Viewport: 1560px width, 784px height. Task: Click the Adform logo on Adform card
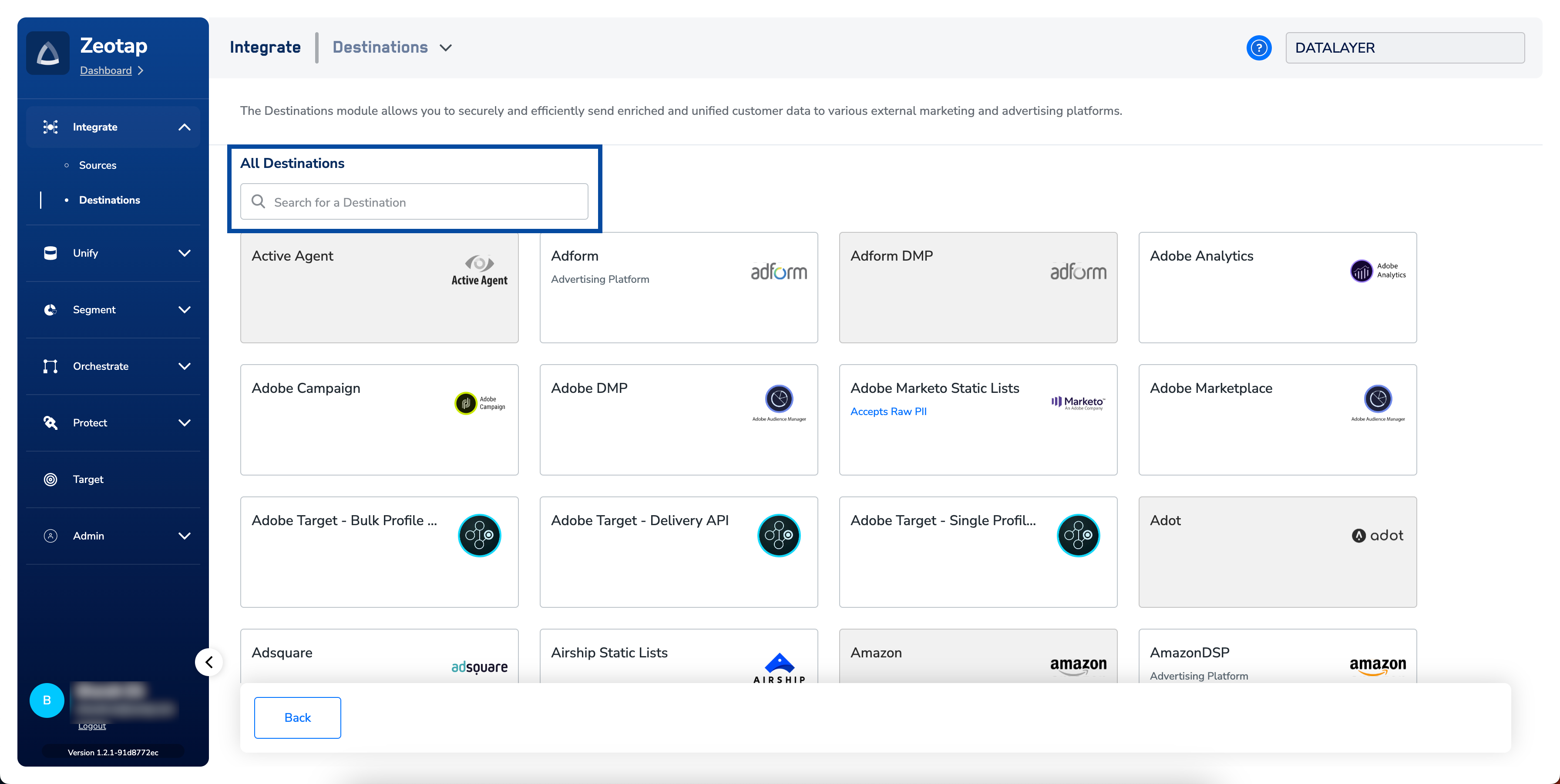778,272
